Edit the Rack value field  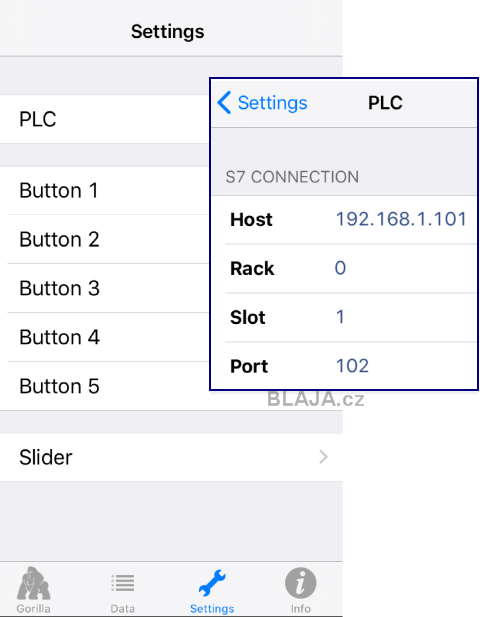pyautogui.click(x=340, y=268)
